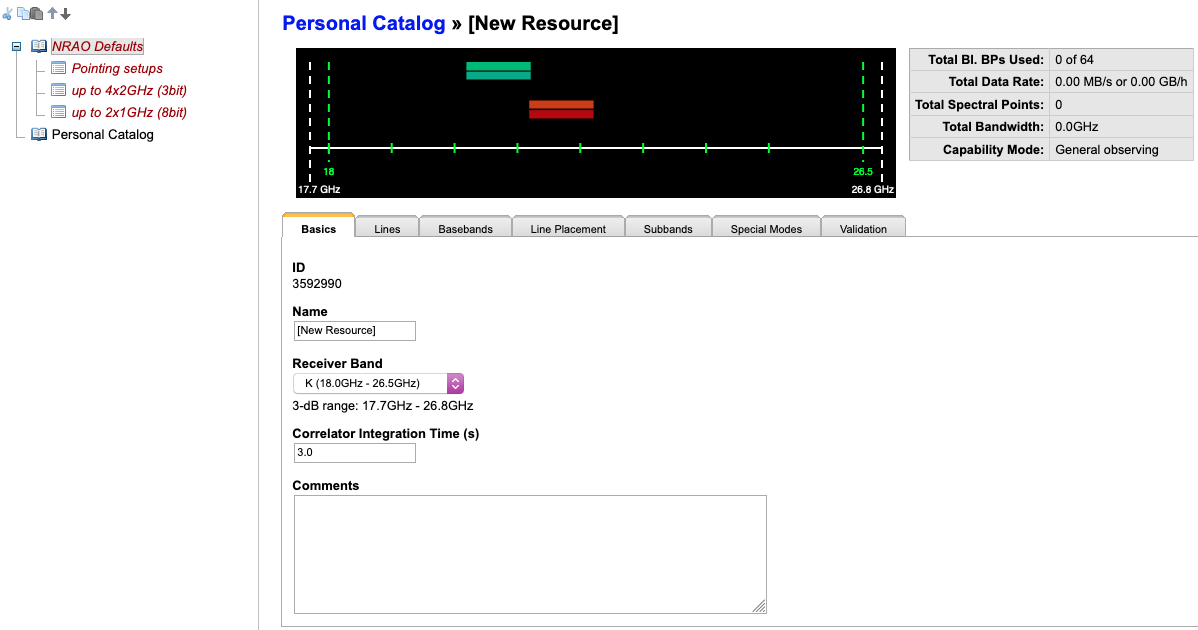1198x630 pixels.
Task: Click the resource icon beside Pointing setups
Action: coord(59,68)
